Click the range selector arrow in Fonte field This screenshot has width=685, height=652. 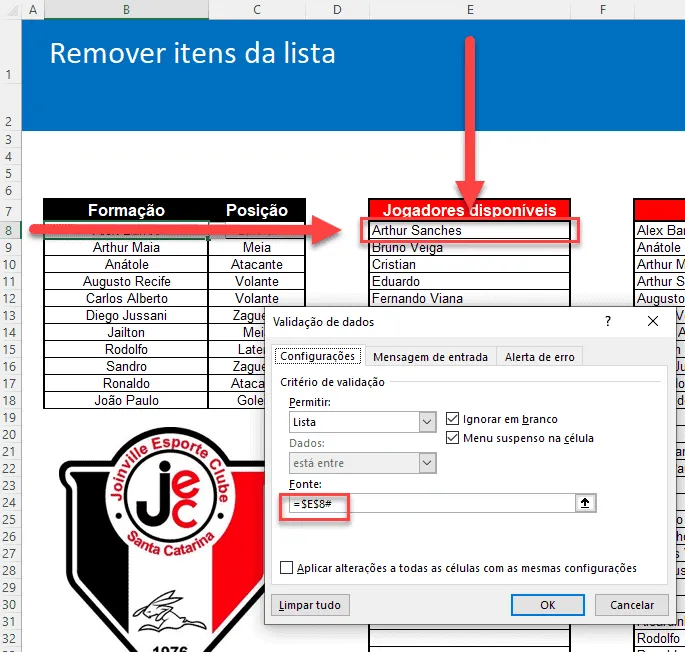tap(585, 503)
